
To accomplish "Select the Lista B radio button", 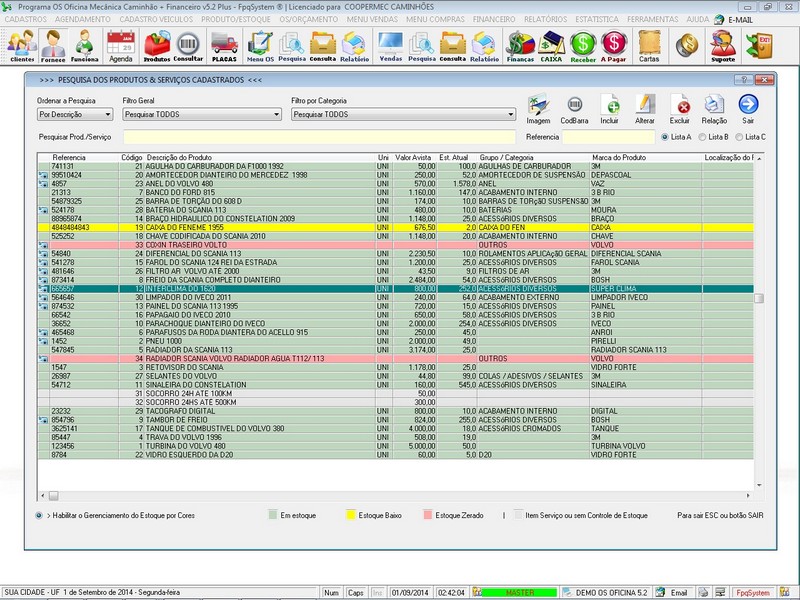I will point(702,136).
